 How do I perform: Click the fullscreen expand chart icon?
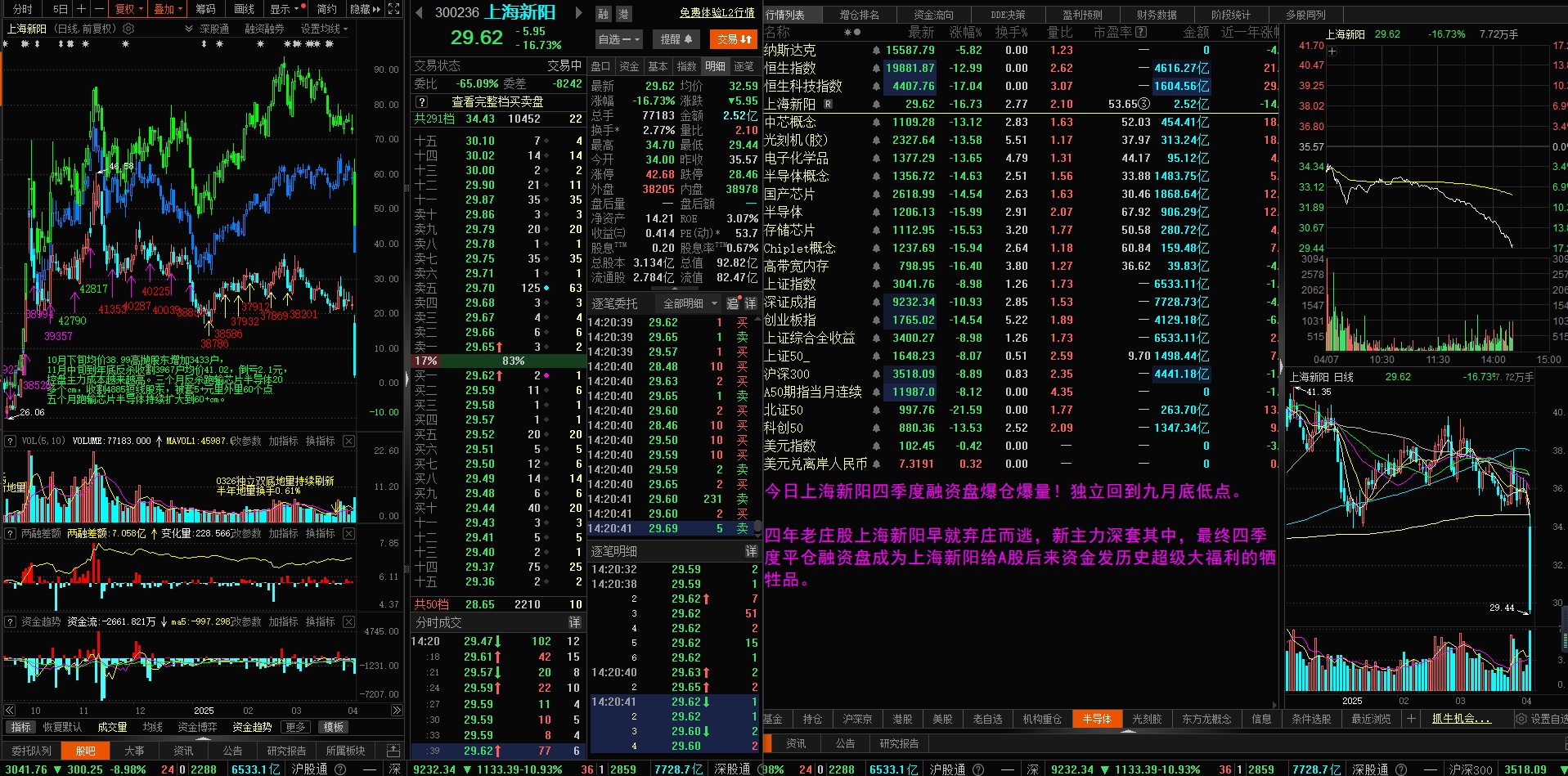tap(393, 9)
